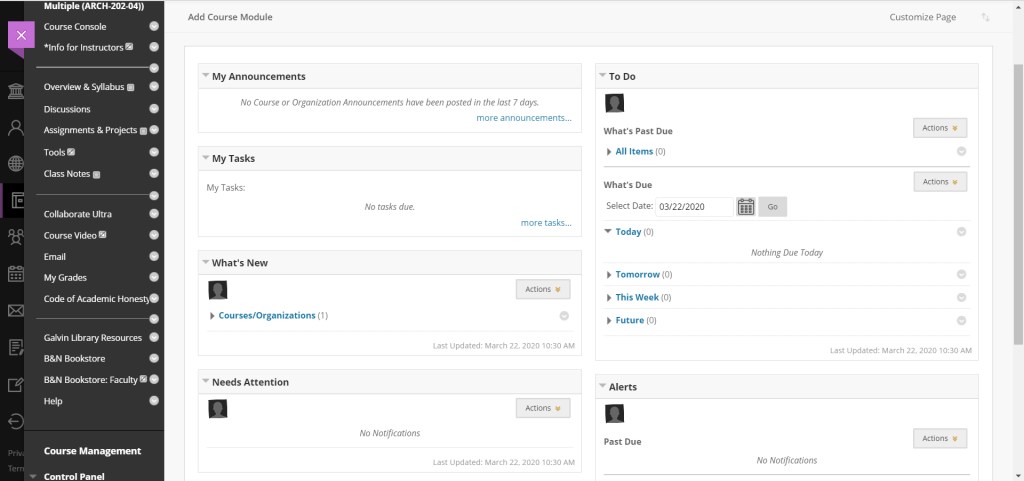
Task: Open the Messages envelope icon
Action: click(16, 310)
